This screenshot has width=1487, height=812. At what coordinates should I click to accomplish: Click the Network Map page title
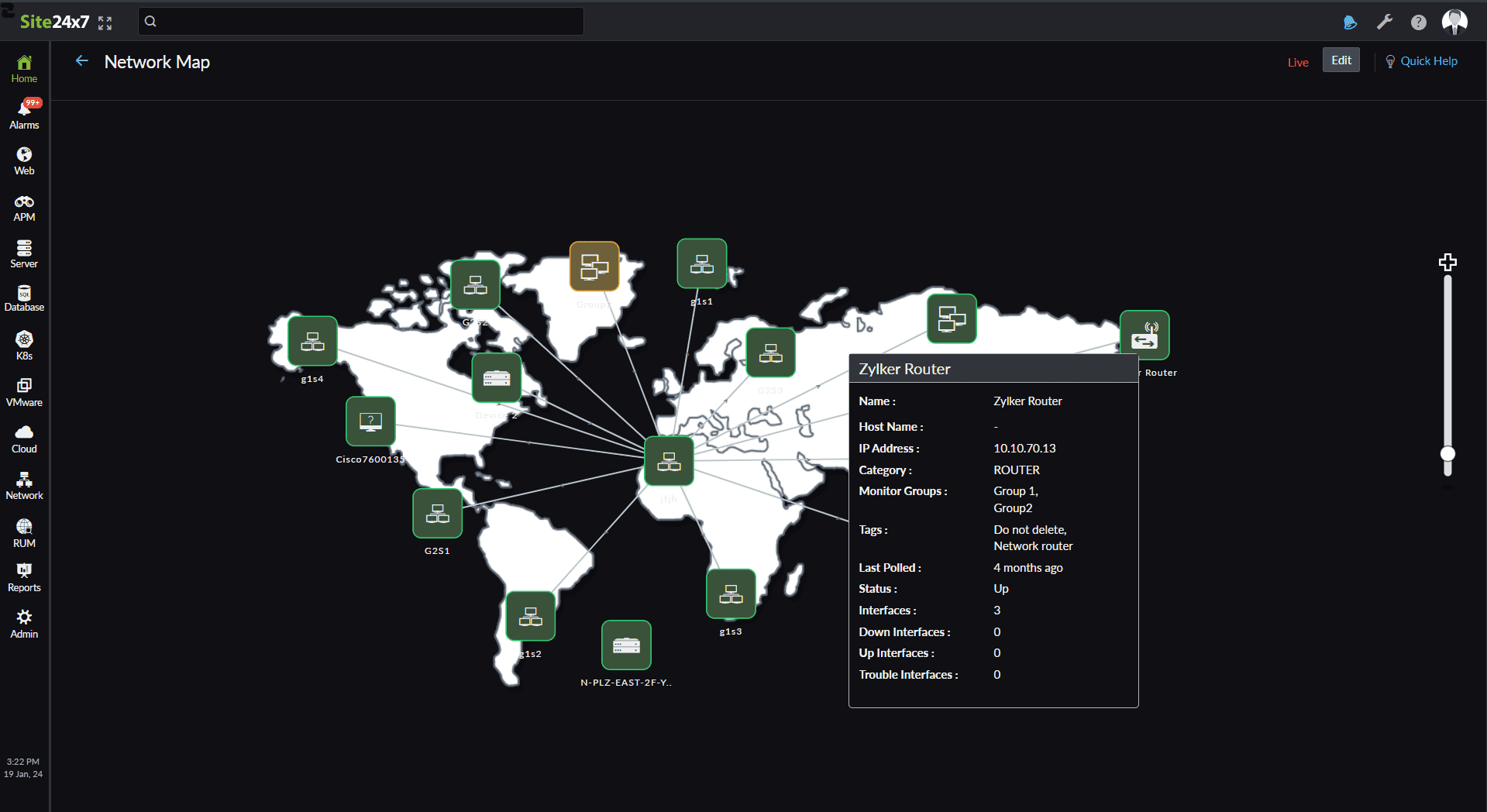pyautogui.click(x=157, y=62)
